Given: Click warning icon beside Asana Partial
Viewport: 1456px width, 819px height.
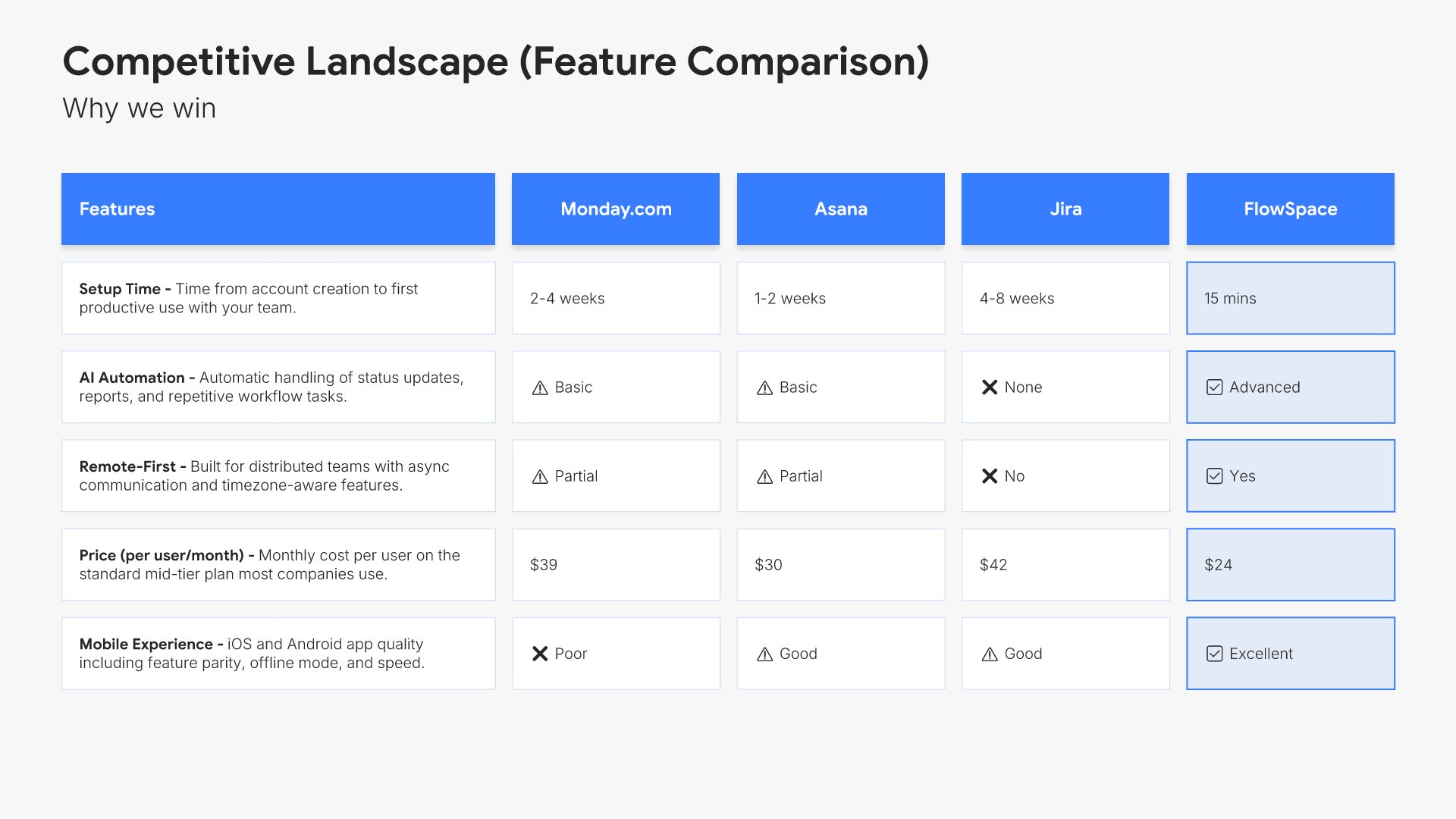Looking at the screenshot, I should [x=764, y=476].
